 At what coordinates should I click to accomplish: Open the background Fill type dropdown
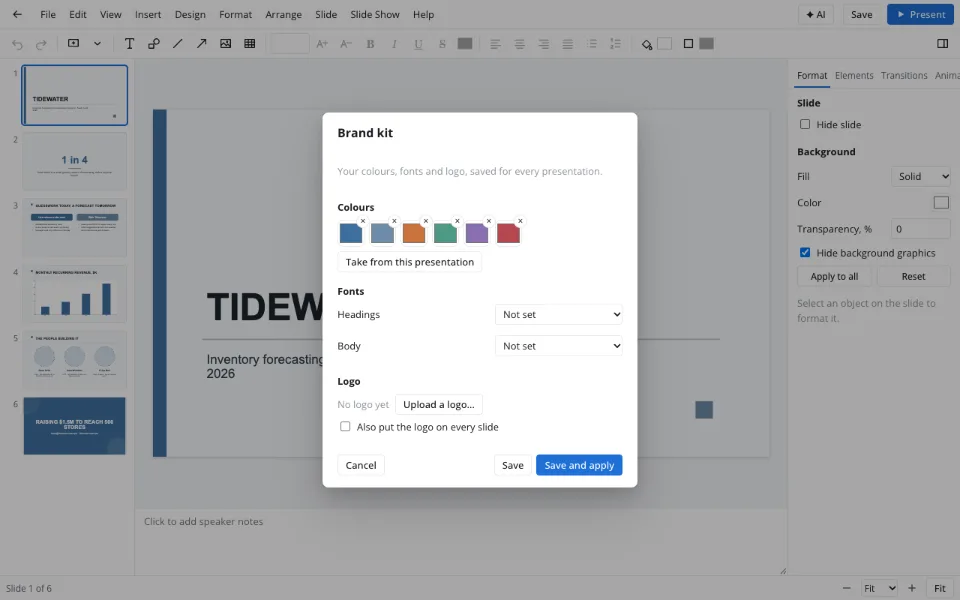921,176
